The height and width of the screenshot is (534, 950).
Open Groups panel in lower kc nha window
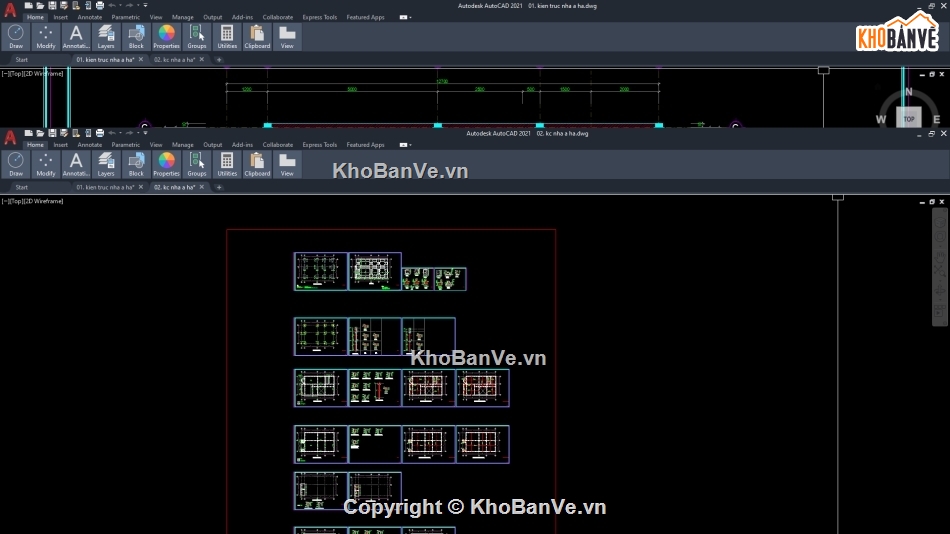tap(197, 164)
